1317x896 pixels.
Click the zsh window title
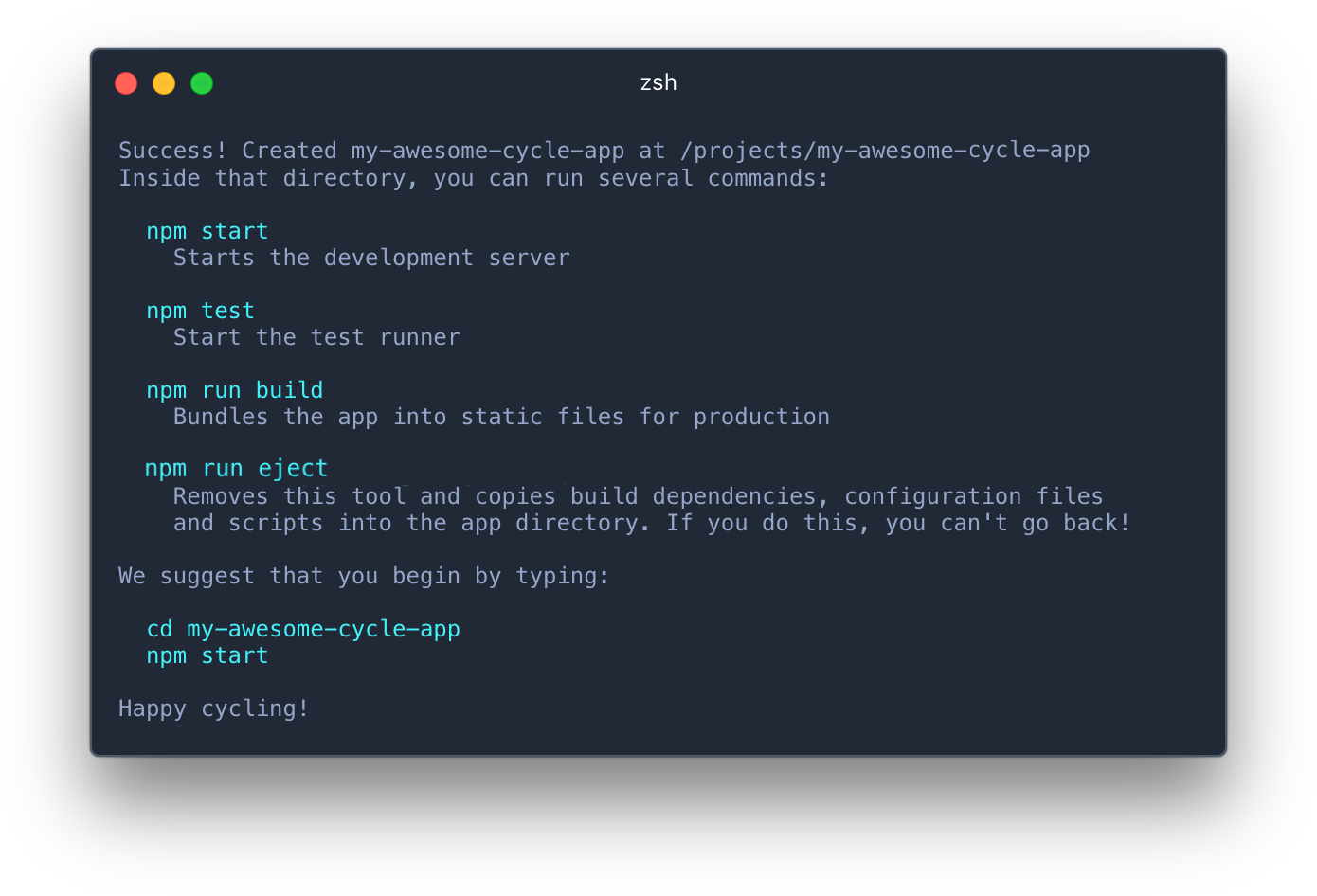658,82
